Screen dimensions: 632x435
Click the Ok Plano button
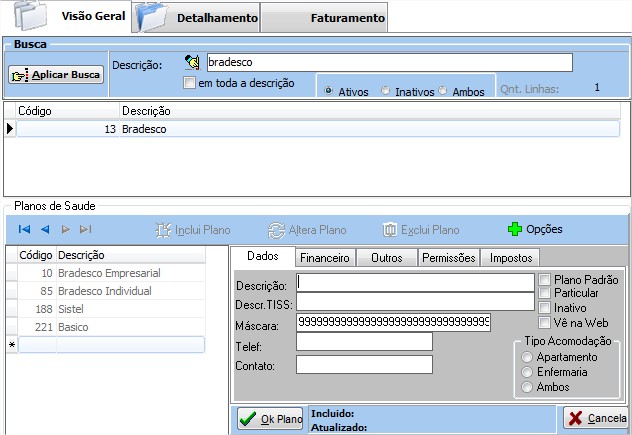pos(270,419)
